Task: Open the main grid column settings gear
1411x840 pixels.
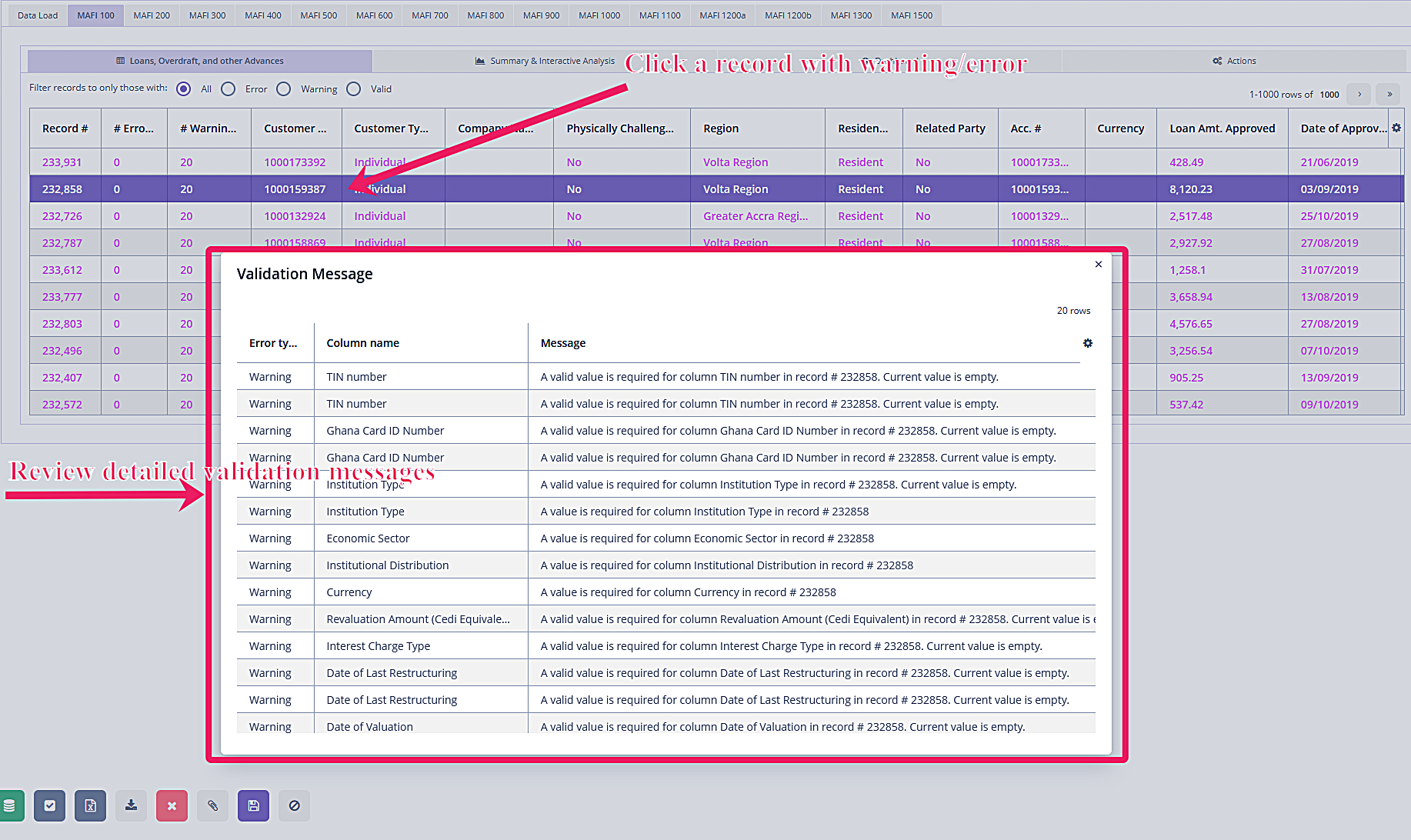Action: [1396, 128]
